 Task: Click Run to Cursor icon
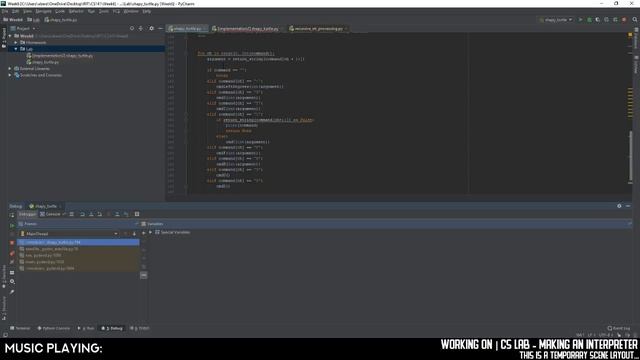[126, 214]
